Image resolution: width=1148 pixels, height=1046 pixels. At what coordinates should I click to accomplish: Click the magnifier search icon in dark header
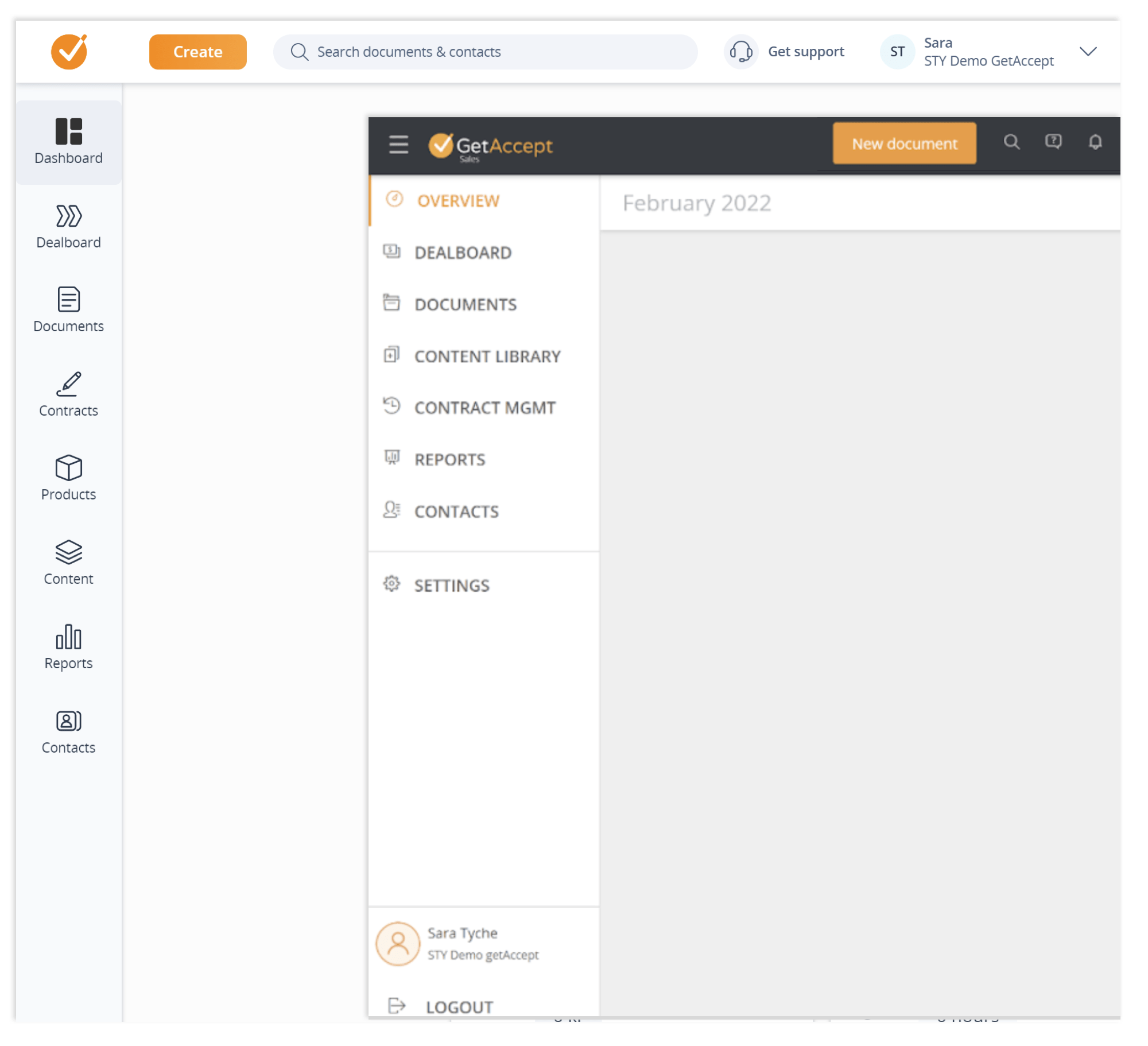pos(1013,143)
